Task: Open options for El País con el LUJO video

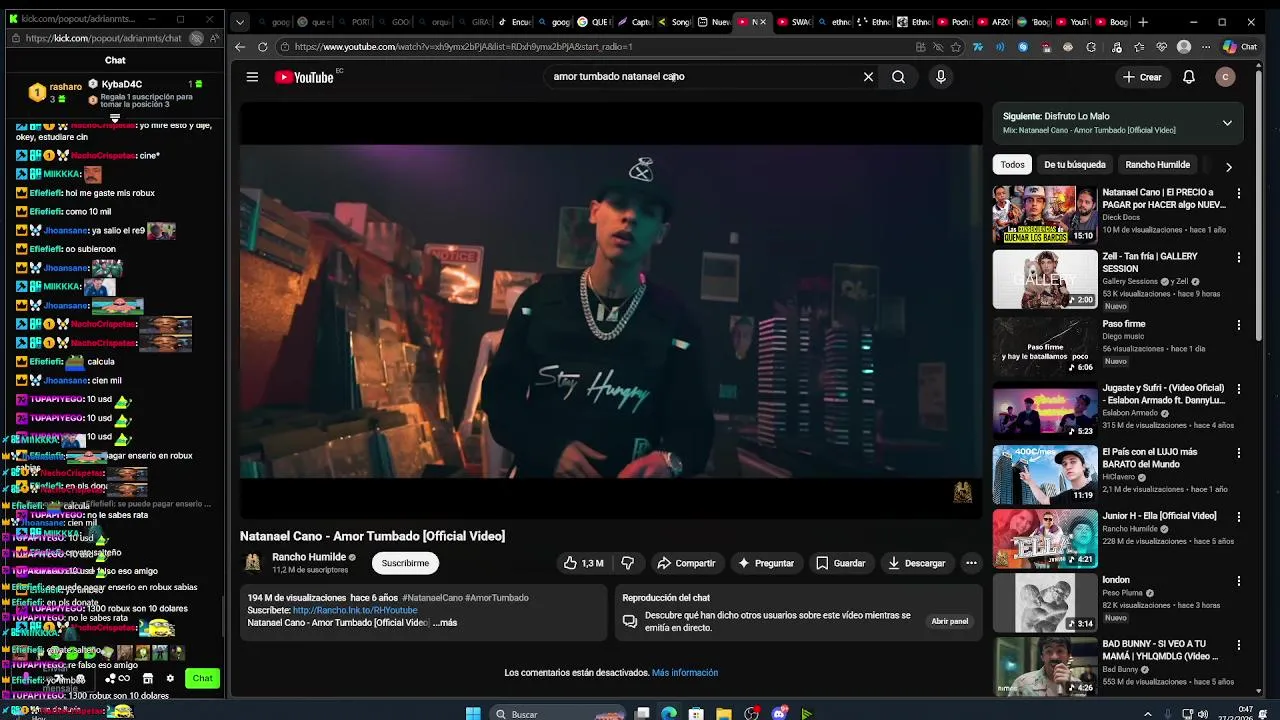Action: pyautogui.click(x=1239, y=452)
